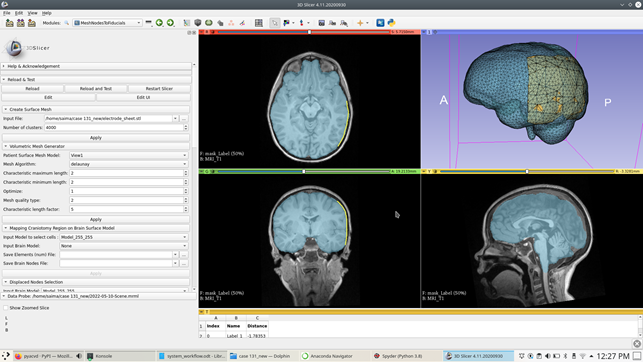Open the Models module green icon
This screenshot has width=643, height=362.
(209, 23)
